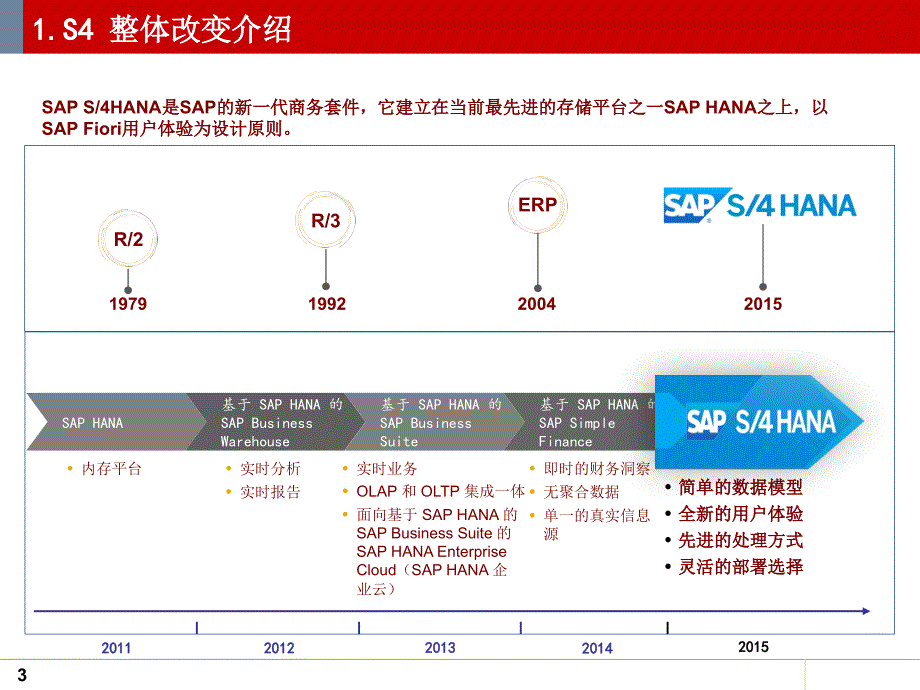This screenshot has height=690, width=920.
Task: Click the grey SAP HANA chevron segment
Action: coord(114,422)
